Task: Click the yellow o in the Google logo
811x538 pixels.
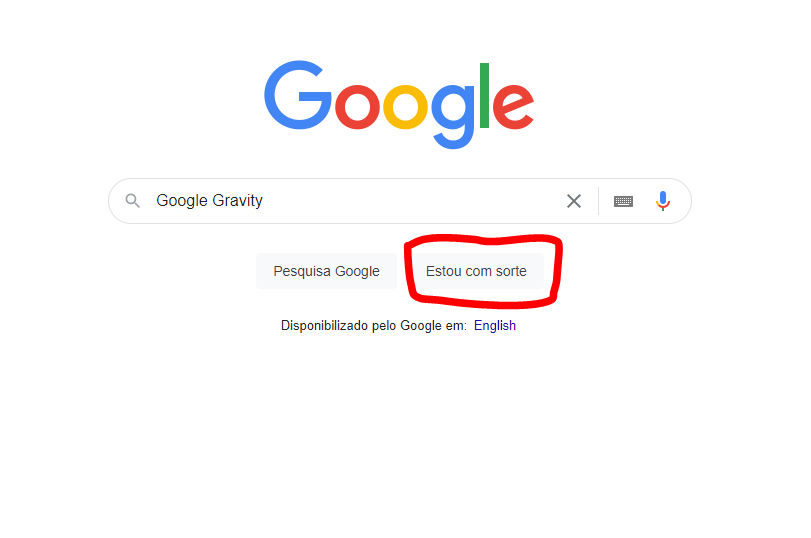Action: pos(405,107)
